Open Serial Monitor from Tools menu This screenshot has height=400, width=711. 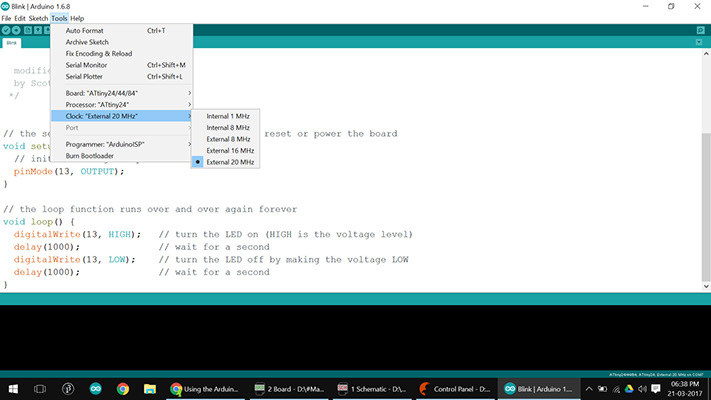[122, 65]
